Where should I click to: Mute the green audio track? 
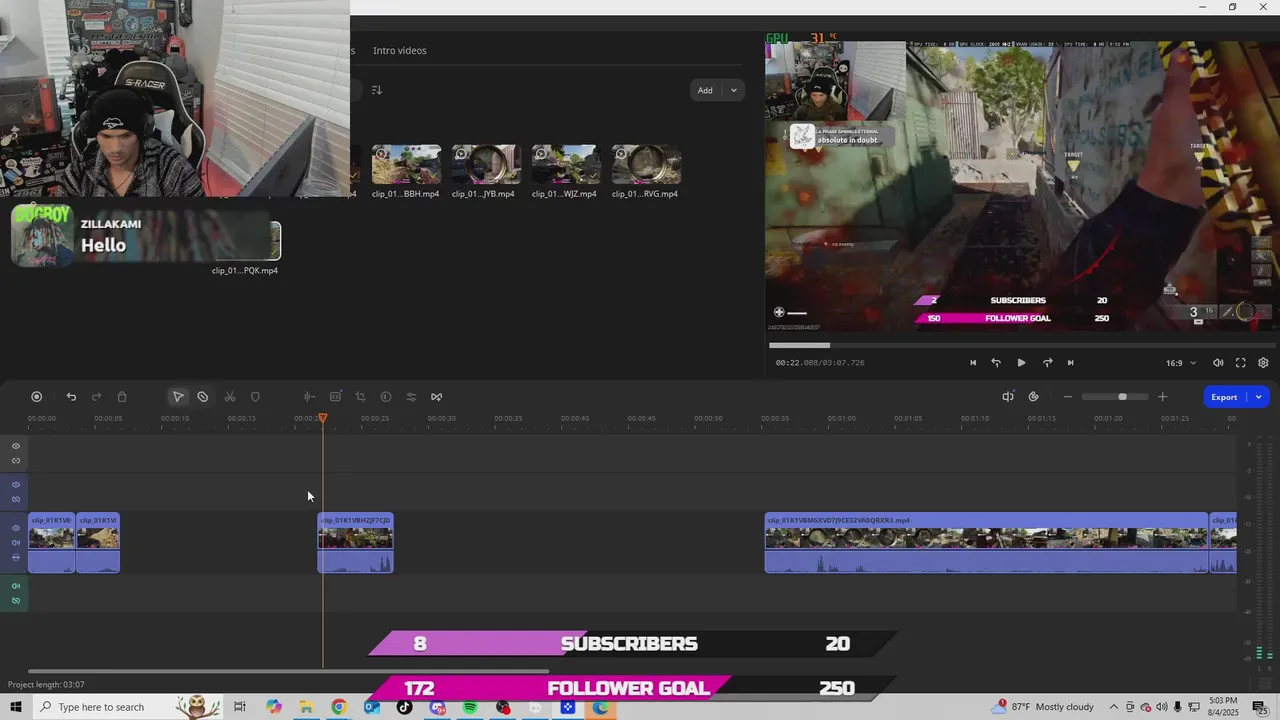16,586
